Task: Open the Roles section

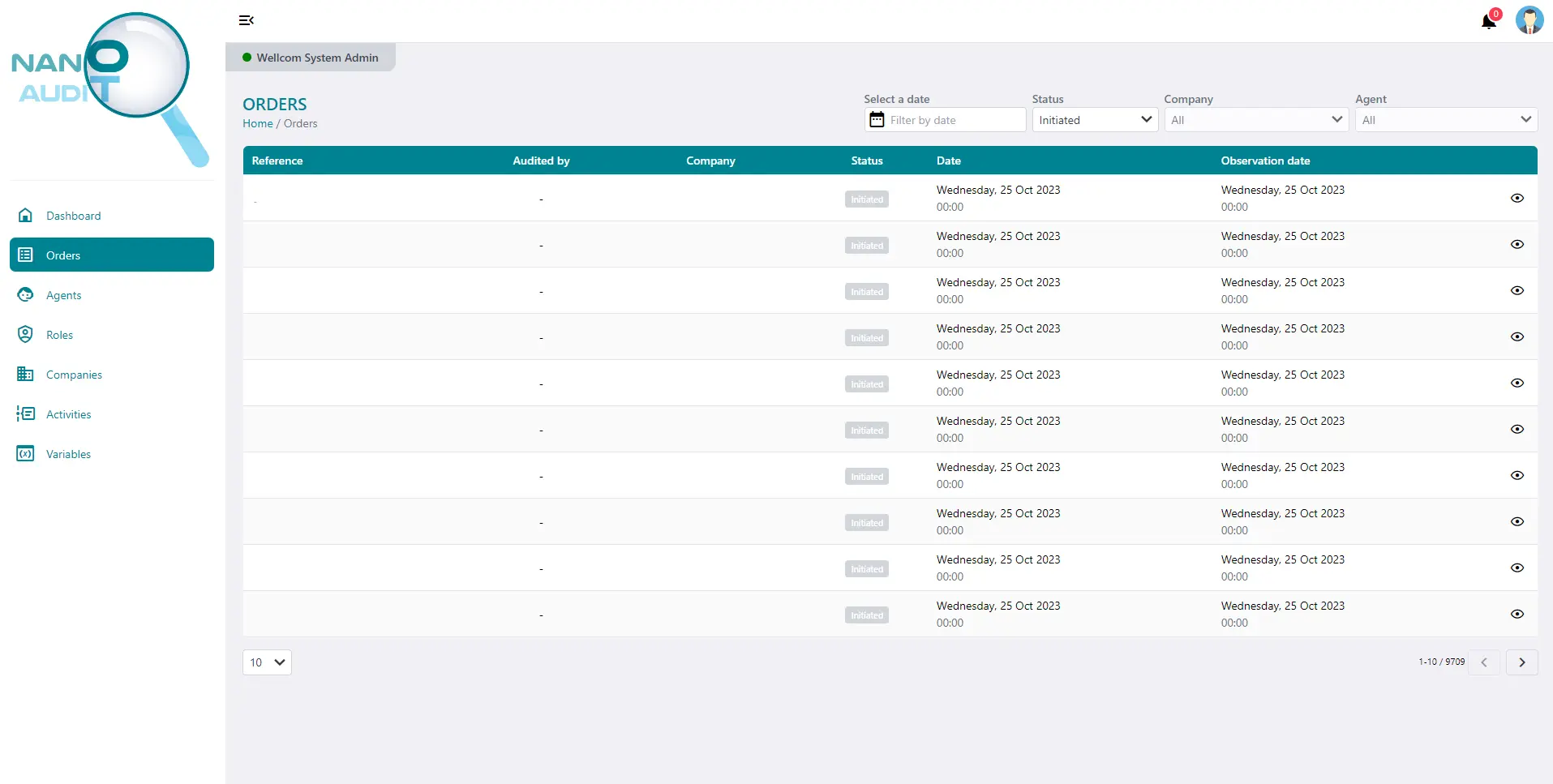Action: tap(59, 335)
